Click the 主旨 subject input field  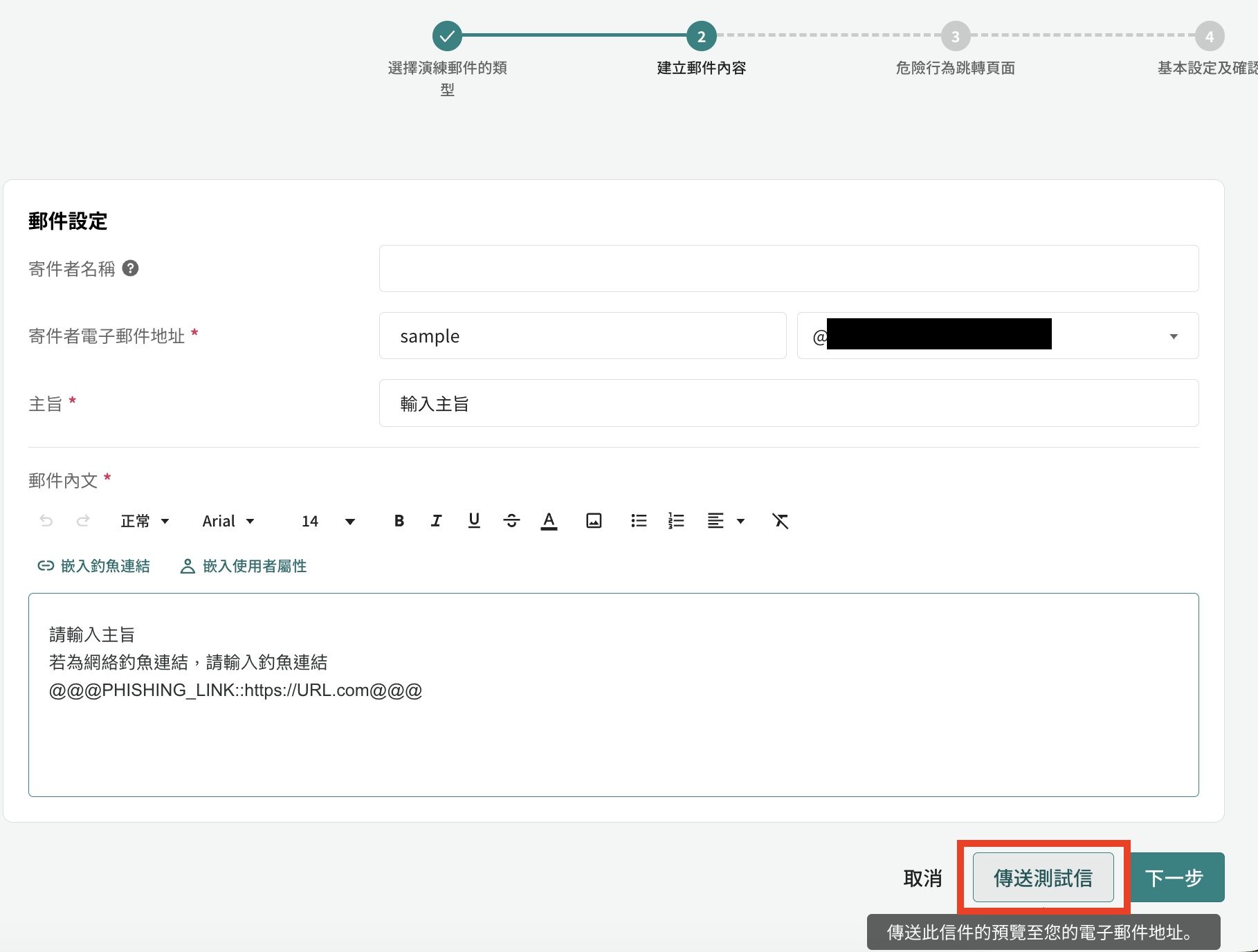point(789,403)
